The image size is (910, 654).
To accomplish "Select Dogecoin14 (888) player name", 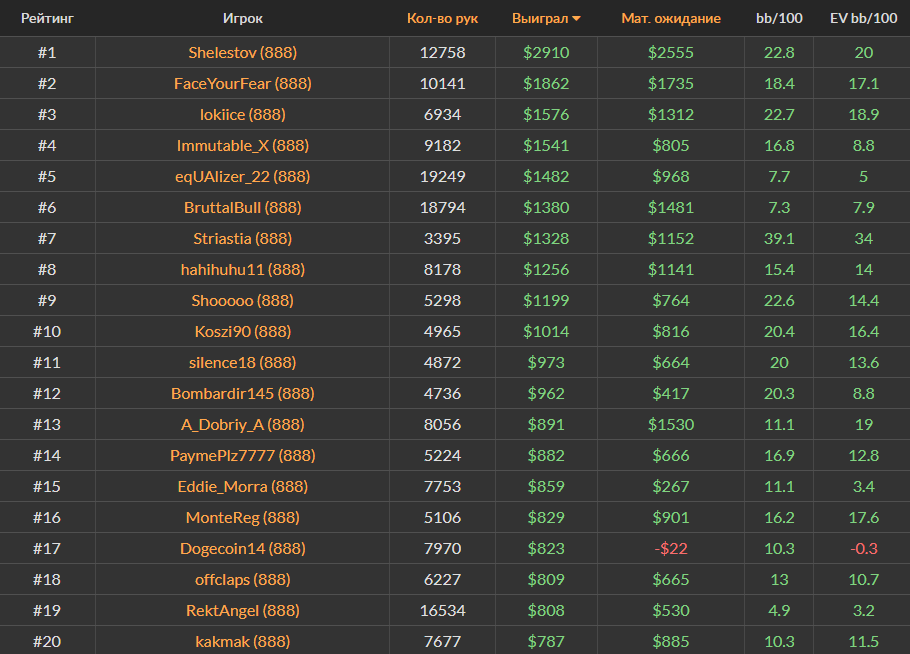I will pyautogui.click(x=243, y=548).
